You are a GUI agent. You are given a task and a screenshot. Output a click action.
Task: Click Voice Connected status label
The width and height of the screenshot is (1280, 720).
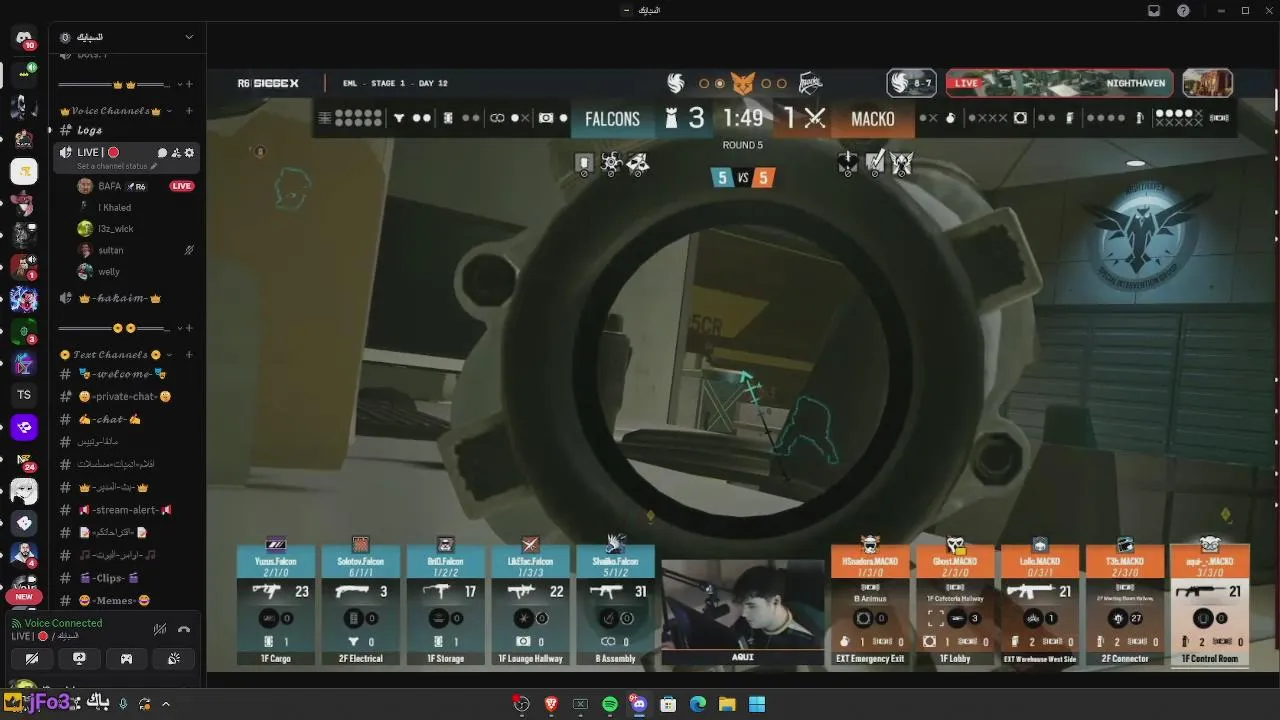tap(63, 623)
